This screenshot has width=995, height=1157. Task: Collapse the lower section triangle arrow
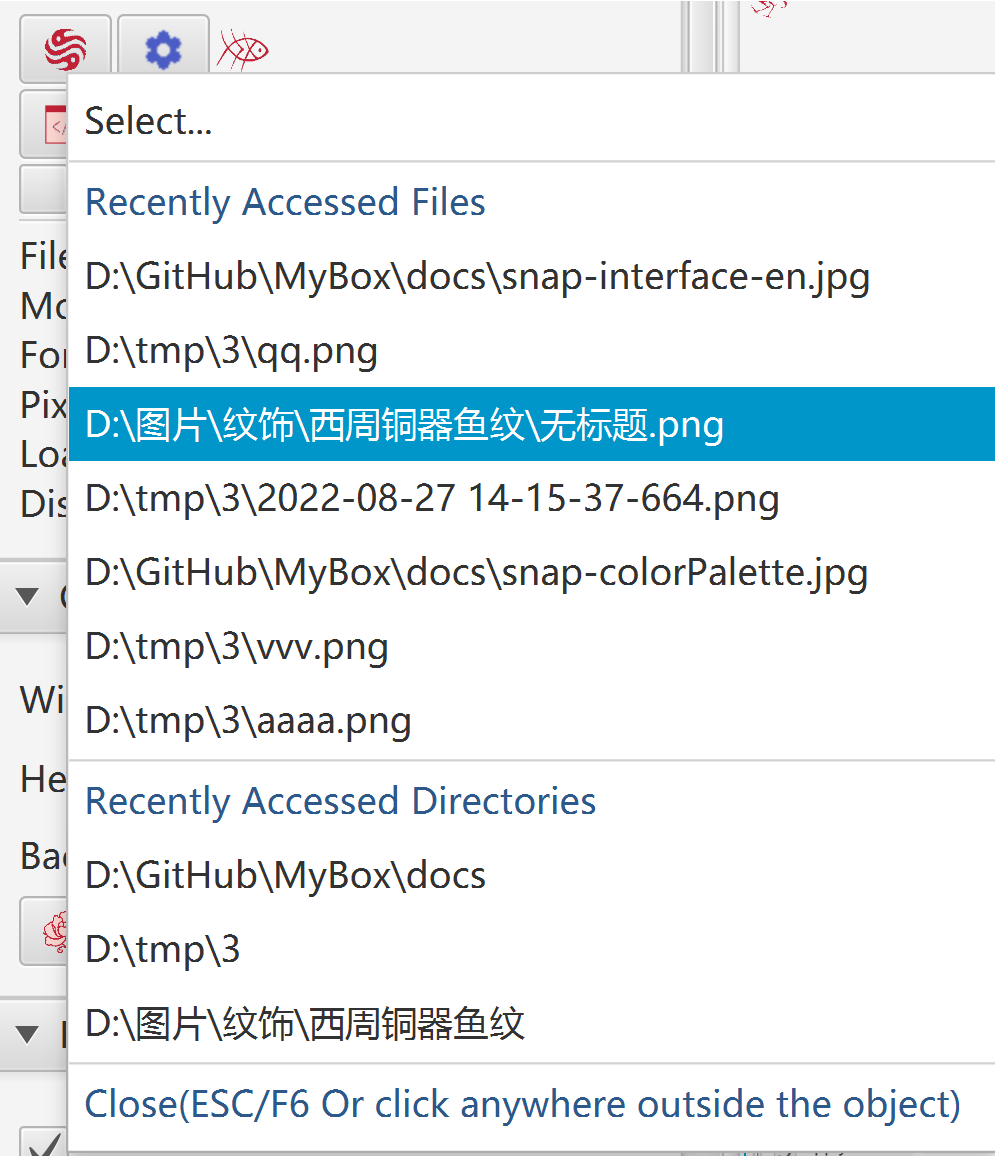27,1035
